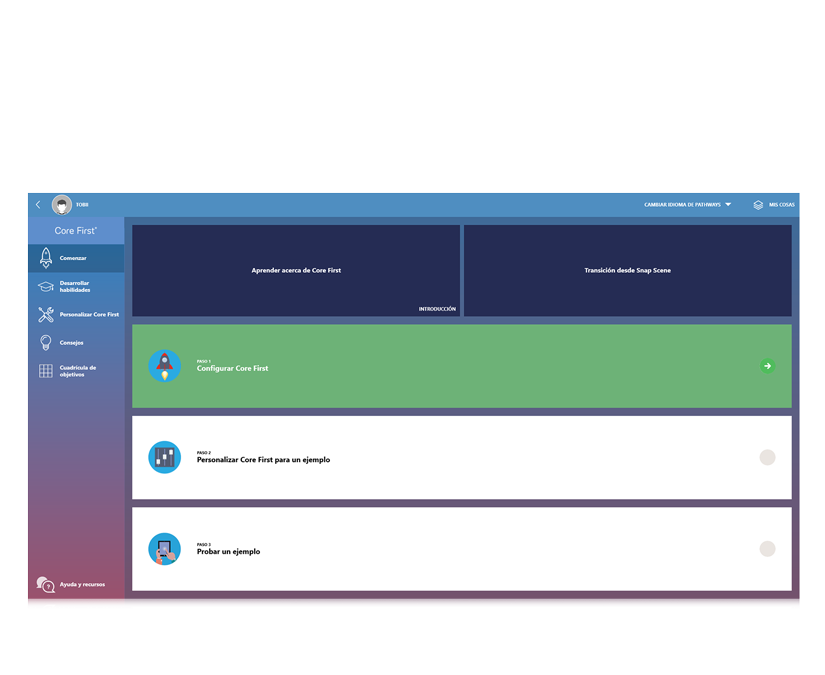825x675 pixels.
Task: Open Transición desde Snap Scene card
Action: [x=628, y=270]
